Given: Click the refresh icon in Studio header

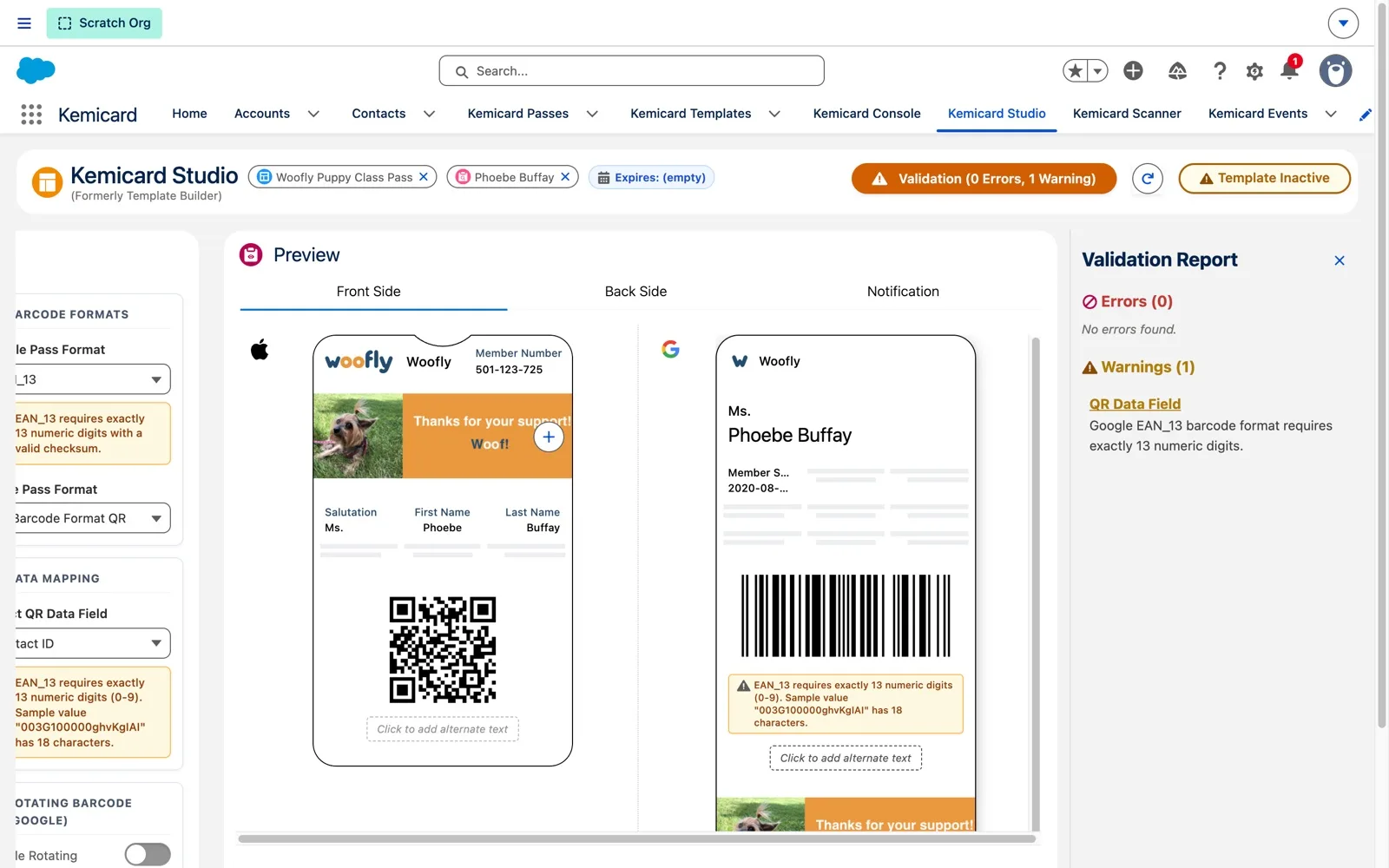Looking at the screenshot, I should [x=1148, y=179].
